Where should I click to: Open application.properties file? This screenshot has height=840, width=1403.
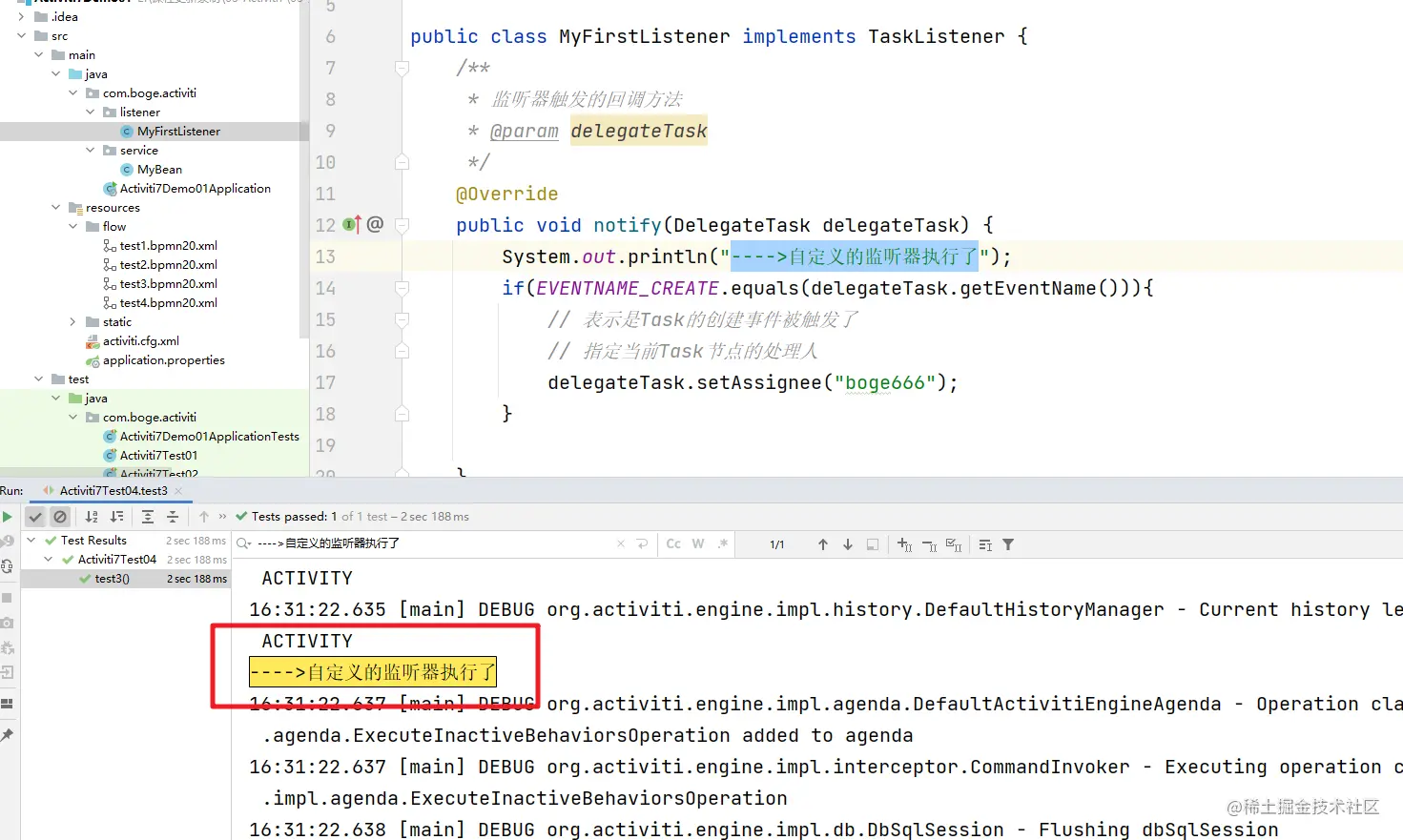tap(163, 360)
